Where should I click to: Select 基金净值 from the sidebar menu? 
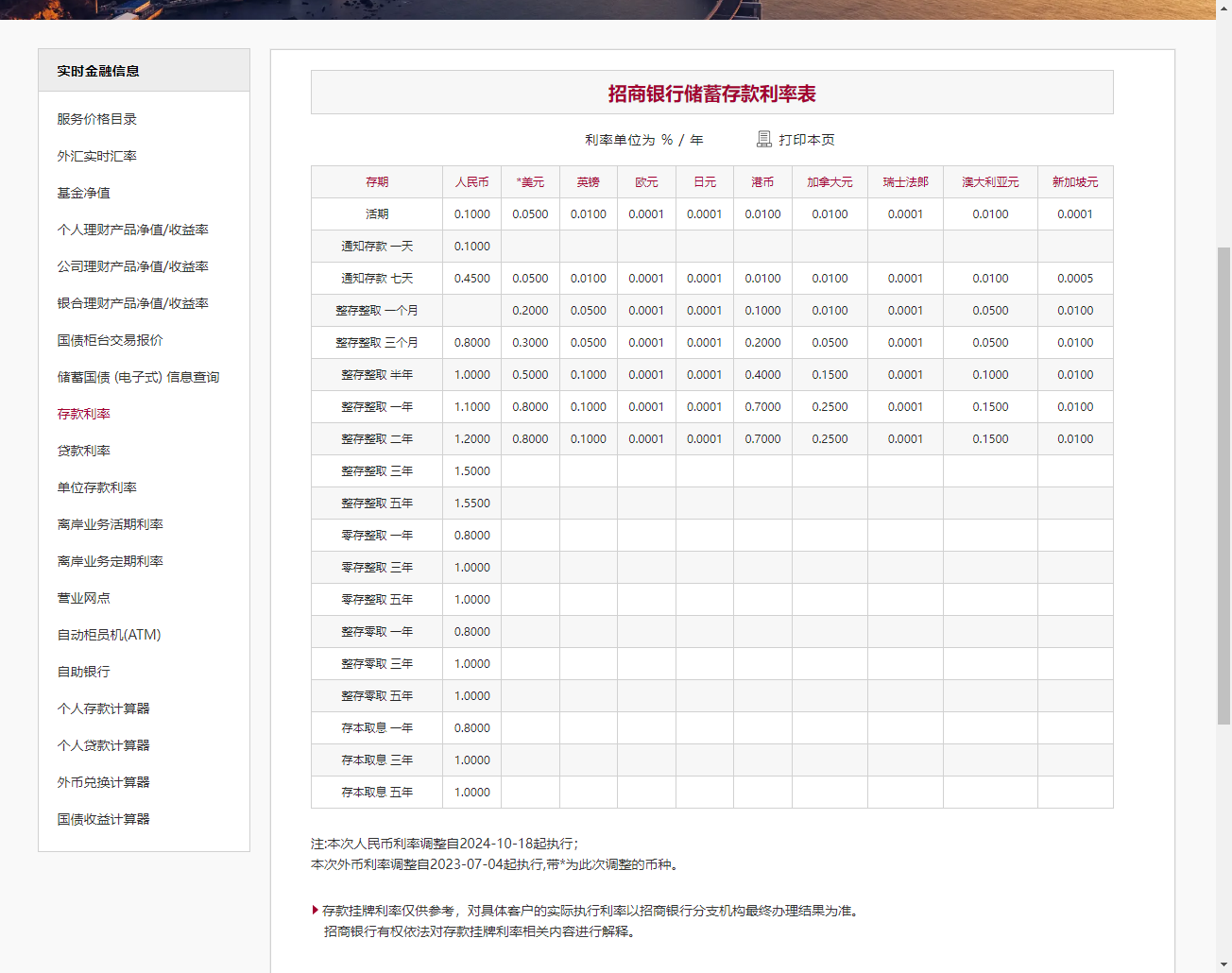point(83,193)
